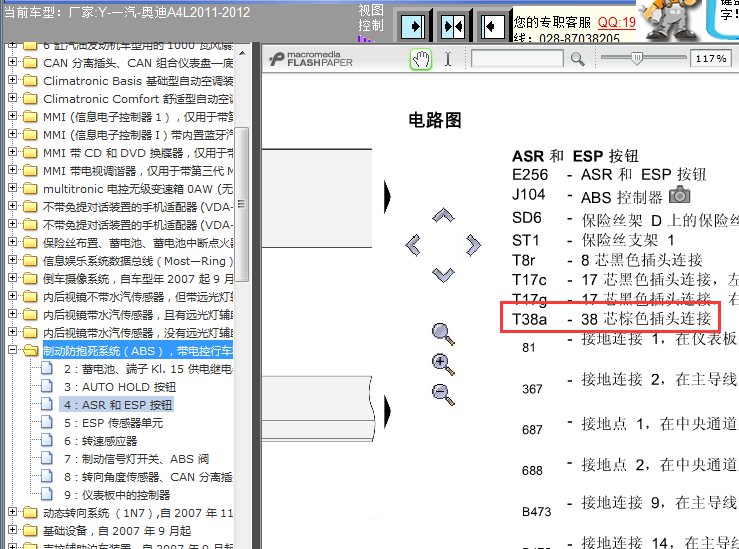The width and height of the screenshot is (739, 549).
Task: Open 3：AUTO HOLD 按钮 page
Action: [120, 387]
